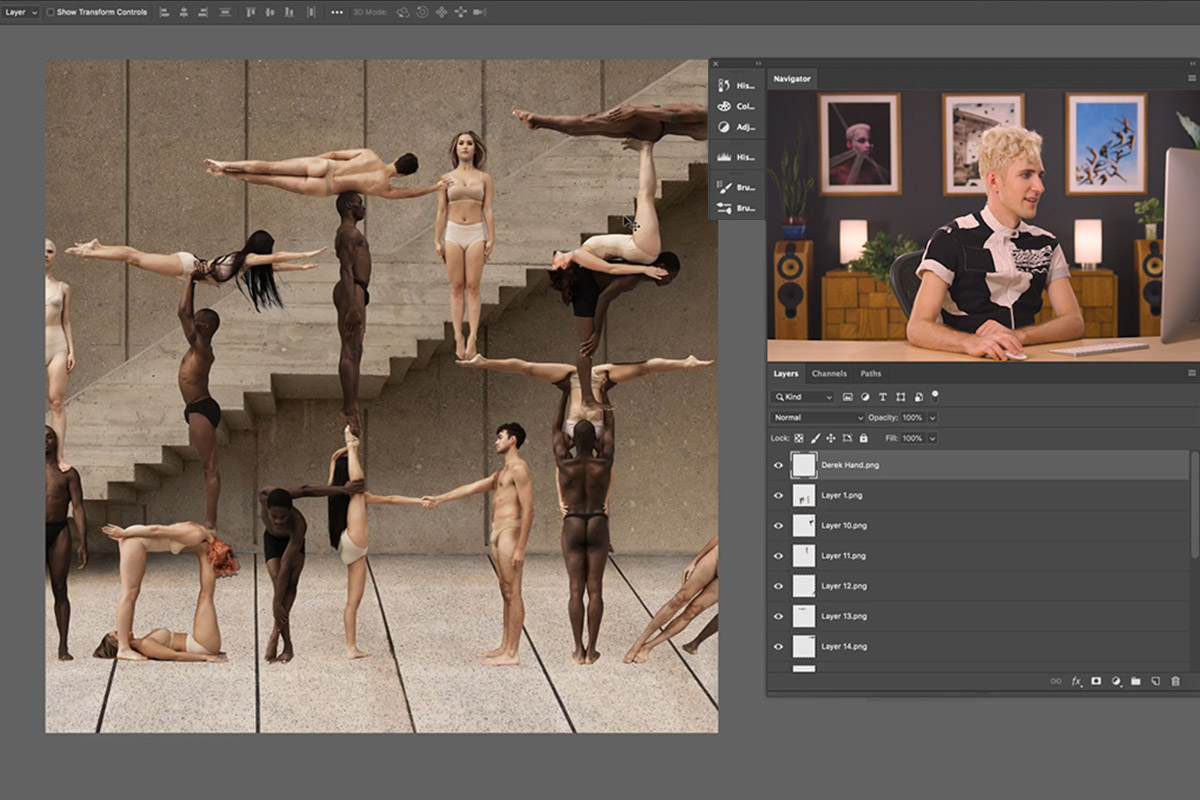Viewport: 1200px width, 800px height.
Task: Click the Create new layer icon
Action: pyautogui.click(x=1156, y=681)
